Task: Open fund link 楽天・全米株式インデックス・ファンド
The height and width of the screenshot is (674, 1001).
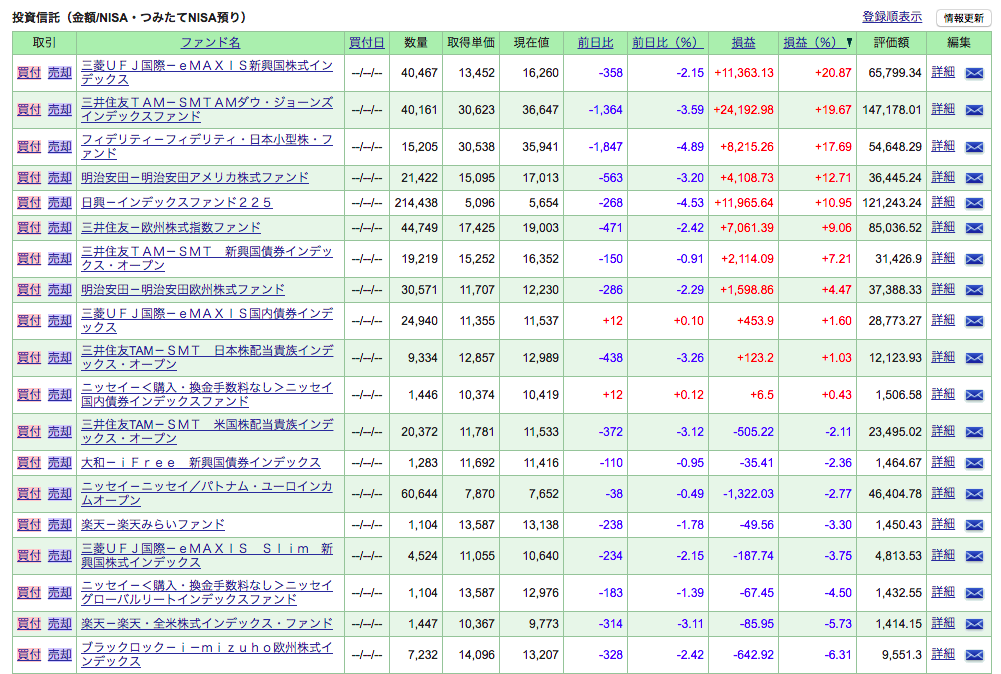Action: pos(207,624)
